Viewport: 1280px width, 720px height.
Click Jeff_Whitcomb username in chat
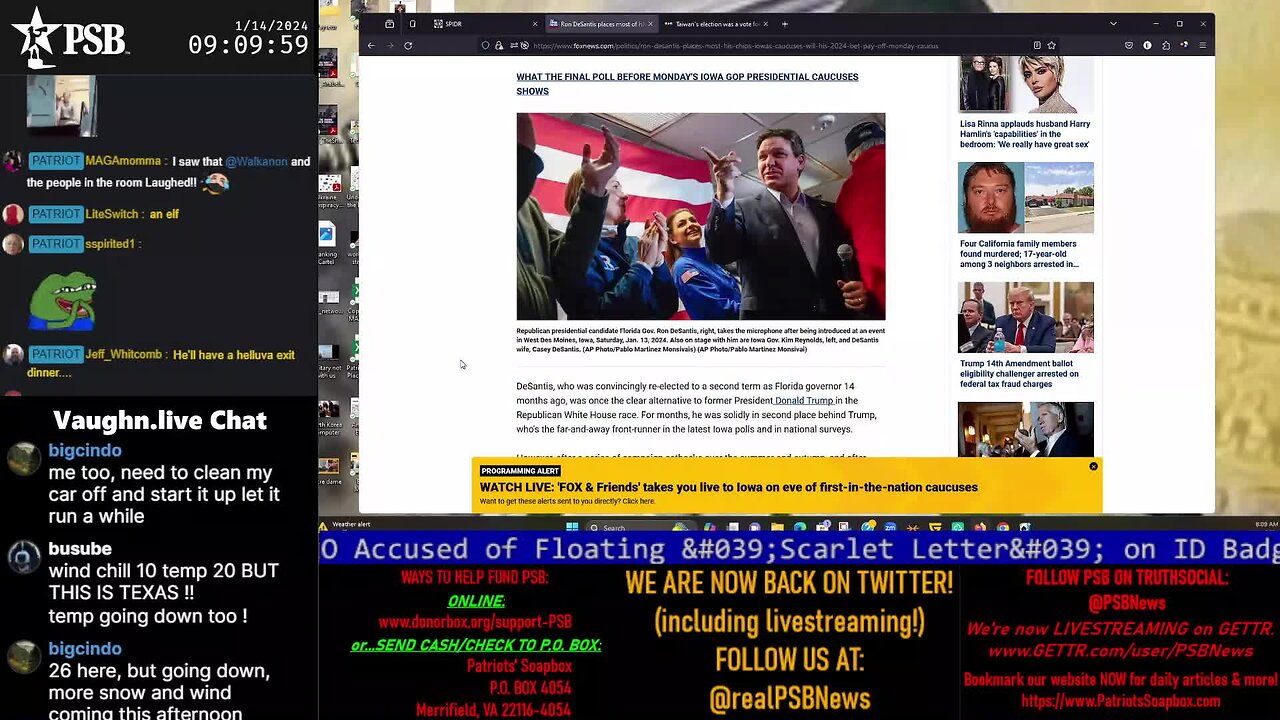pos(125,355)
